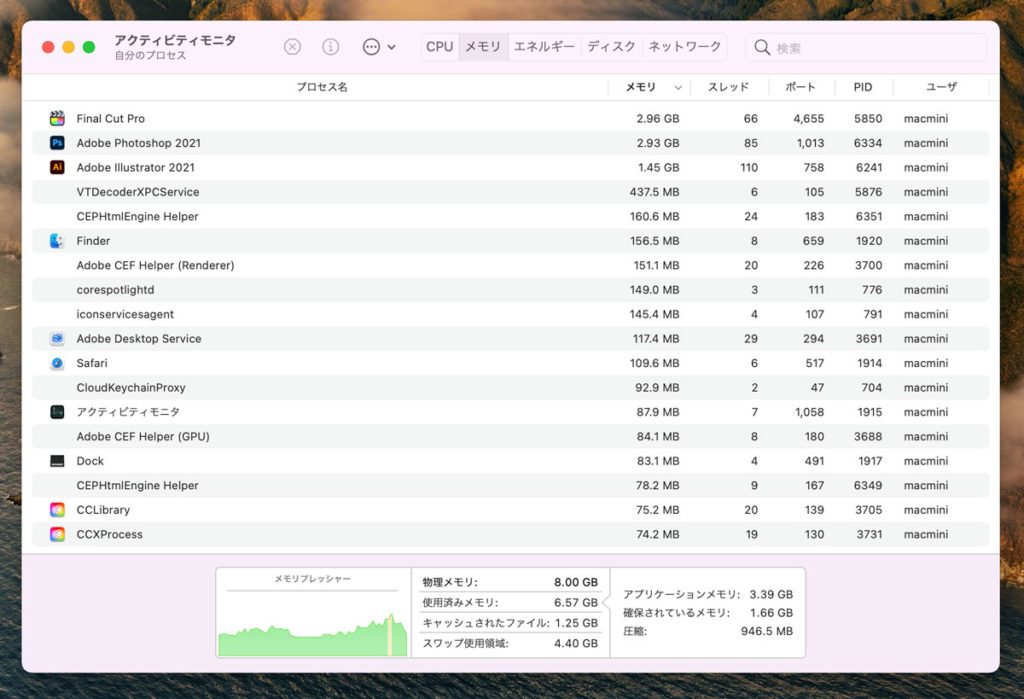Image resolution: width=1024 pixels, height=699 pixels.
Task: Click the Safari compass icon
Action: point(57,363)
